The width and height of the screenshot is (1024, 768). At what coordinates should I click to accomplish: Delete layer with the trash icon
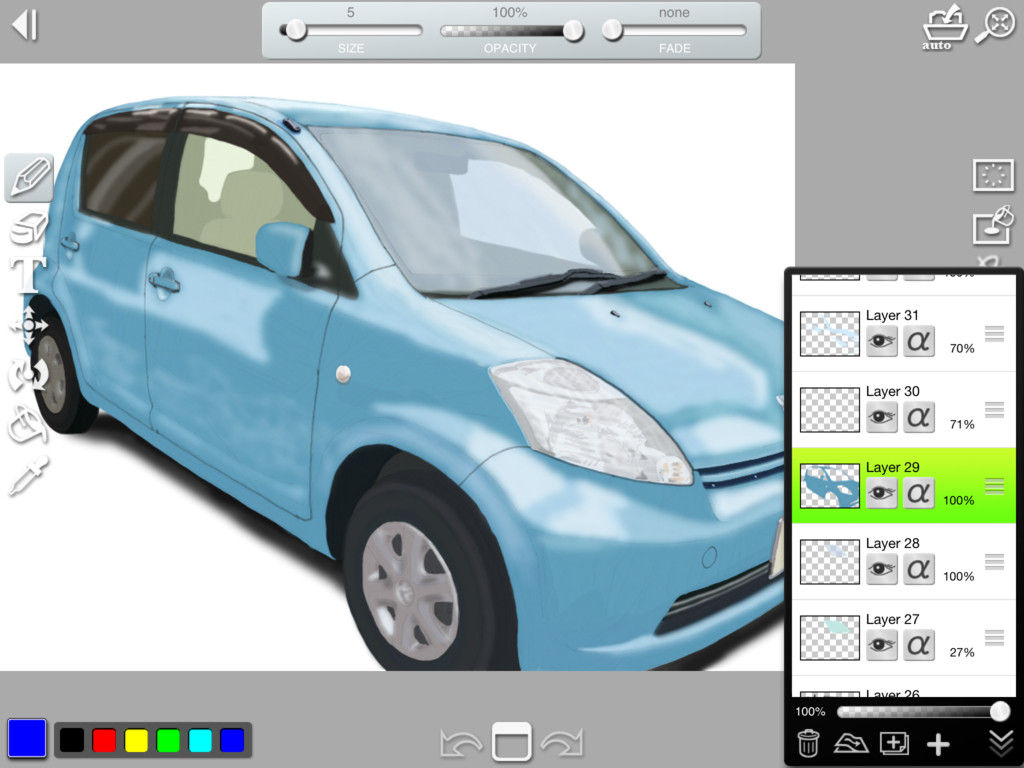pyautogui.click(x=808, y=743)
